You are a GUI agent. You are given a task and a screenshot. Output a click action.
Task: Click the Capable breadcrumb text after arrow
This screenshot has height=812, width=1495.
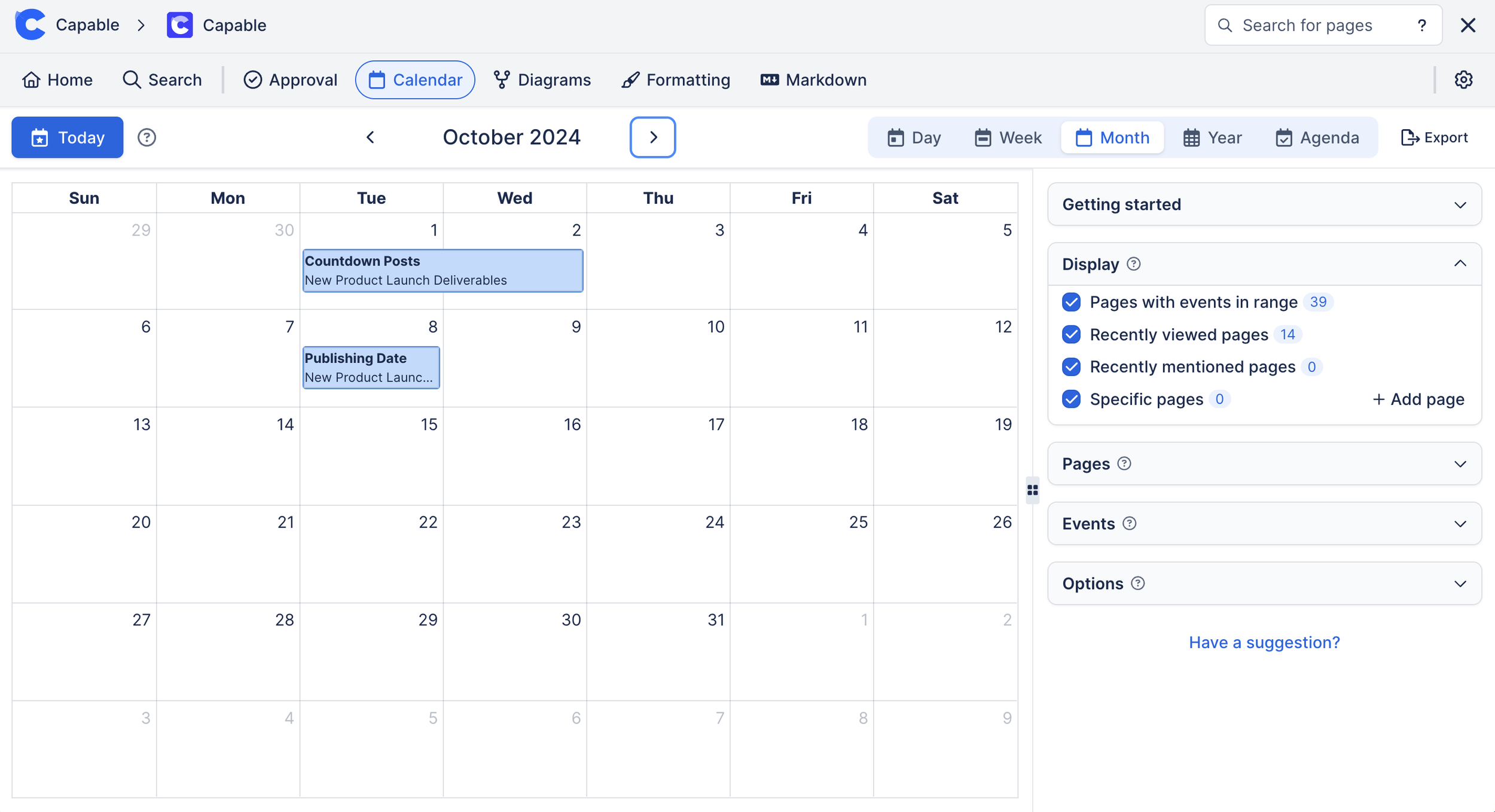pos(234,25)
